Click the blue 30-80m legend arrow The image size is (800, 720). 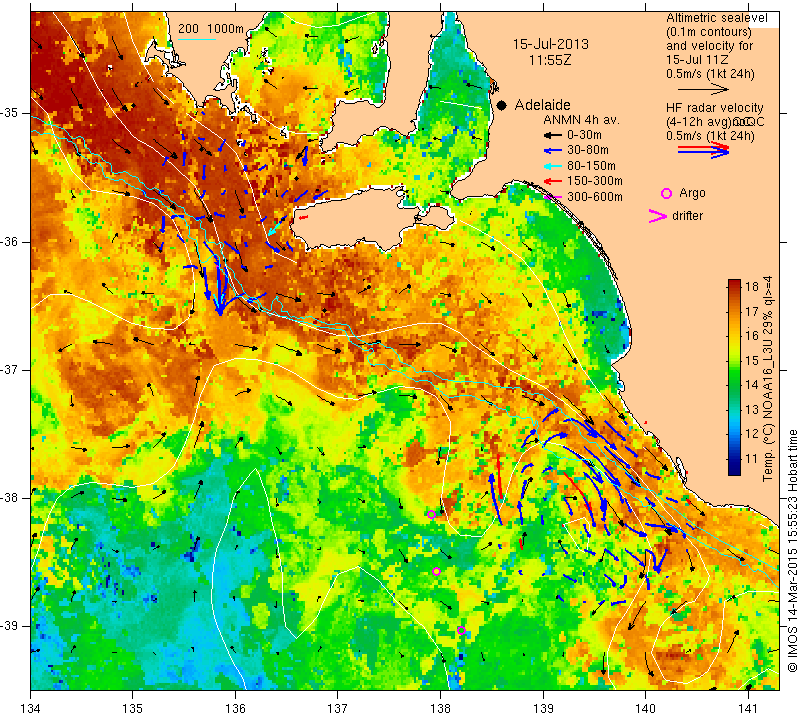(553, 151)
